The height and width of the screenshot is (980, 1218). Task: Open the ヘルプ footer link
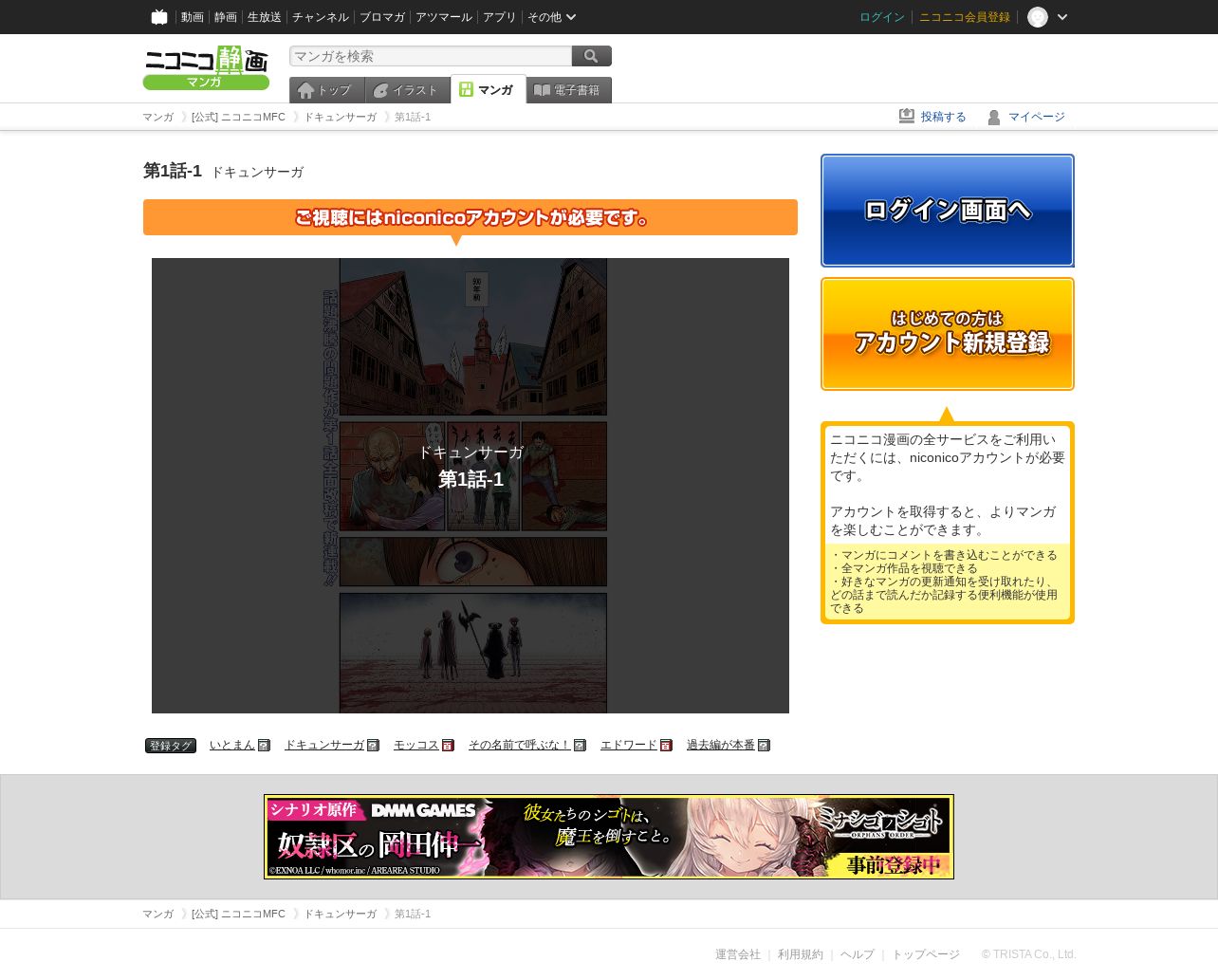[858, 954]
